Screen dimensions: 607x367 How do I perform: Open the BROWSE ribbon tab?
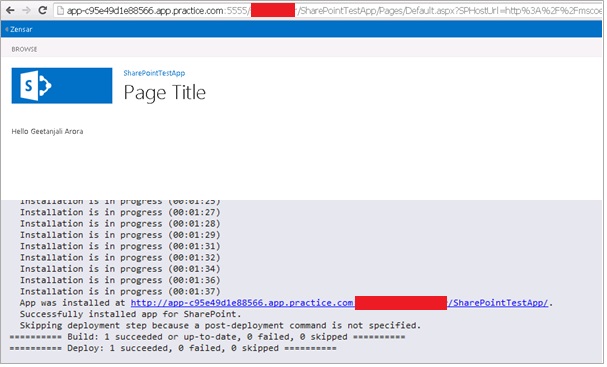(24, 50)
